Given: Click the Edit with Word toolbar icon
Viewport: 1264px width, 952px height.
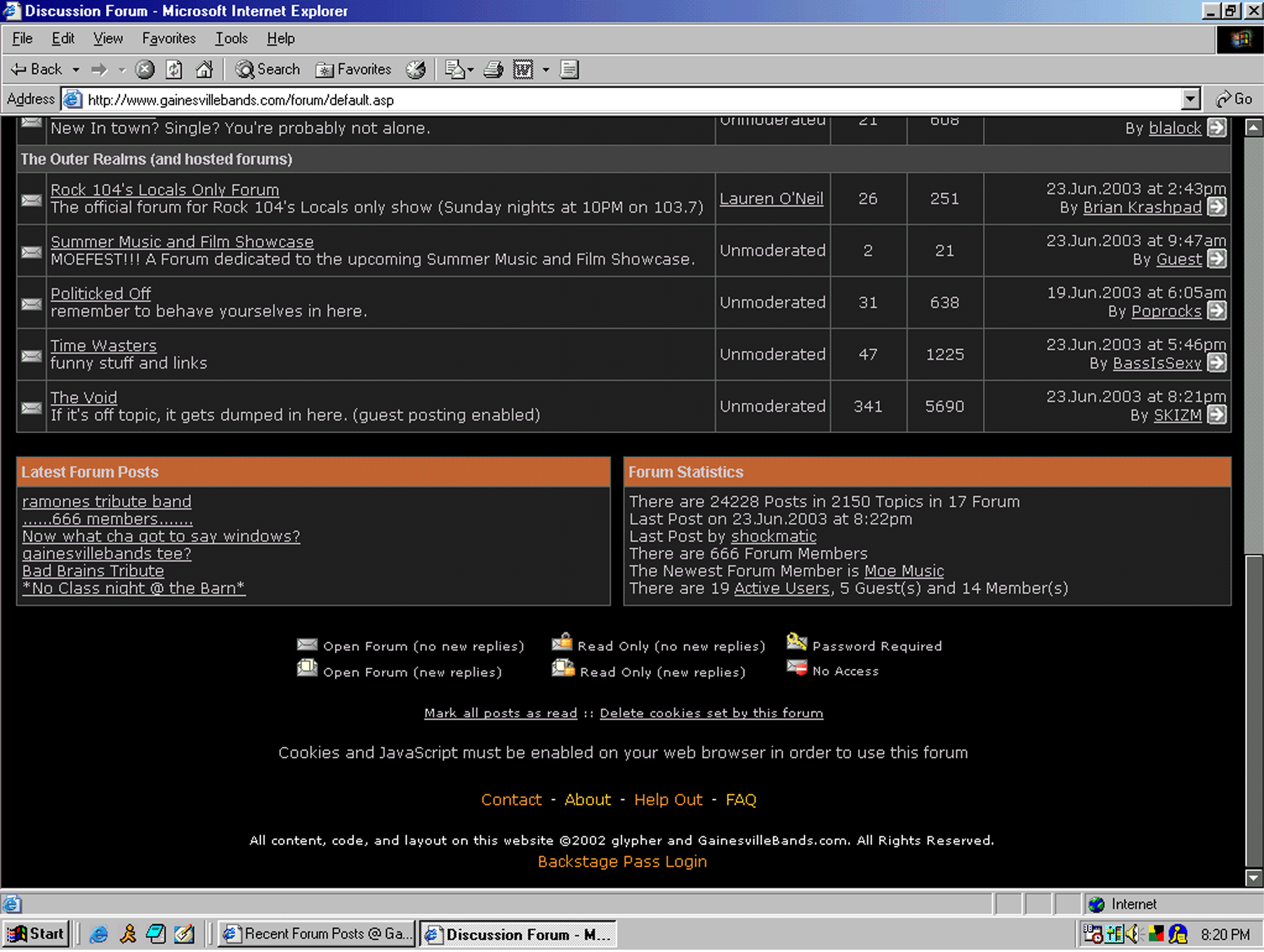Looking at the screenshot, I should (x=523, y=70).
